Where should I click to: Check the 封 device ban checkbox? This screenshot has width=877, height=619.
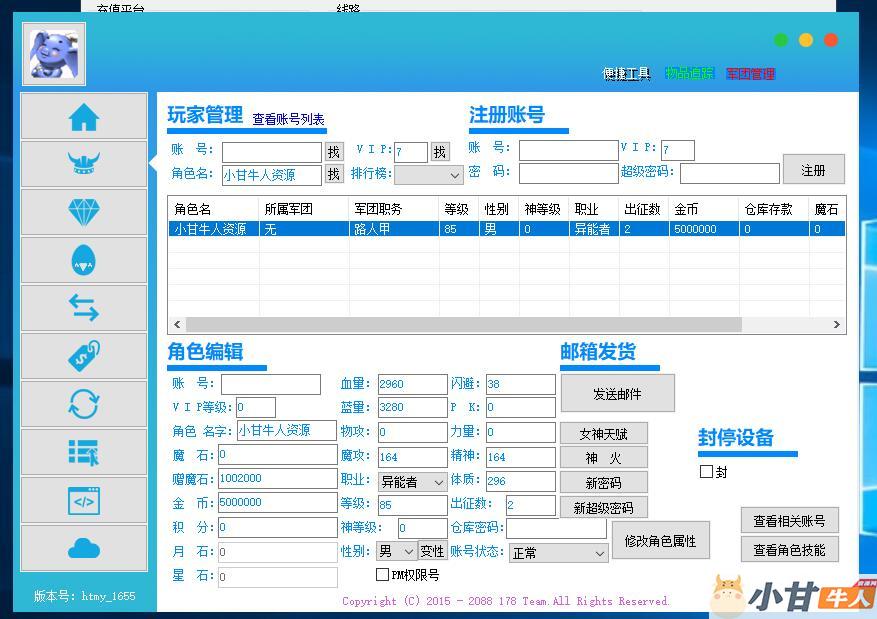tap(706, 472)
